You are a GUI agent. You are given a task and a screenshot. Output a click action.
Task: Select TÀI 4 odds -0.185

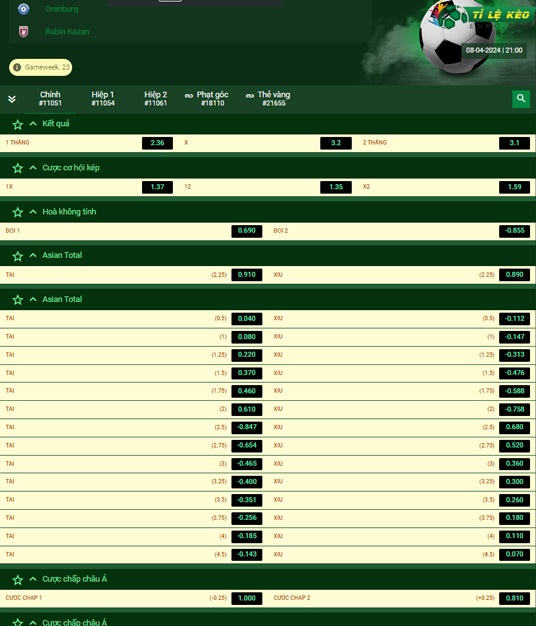pyautogui.click(x=247, y=536)
